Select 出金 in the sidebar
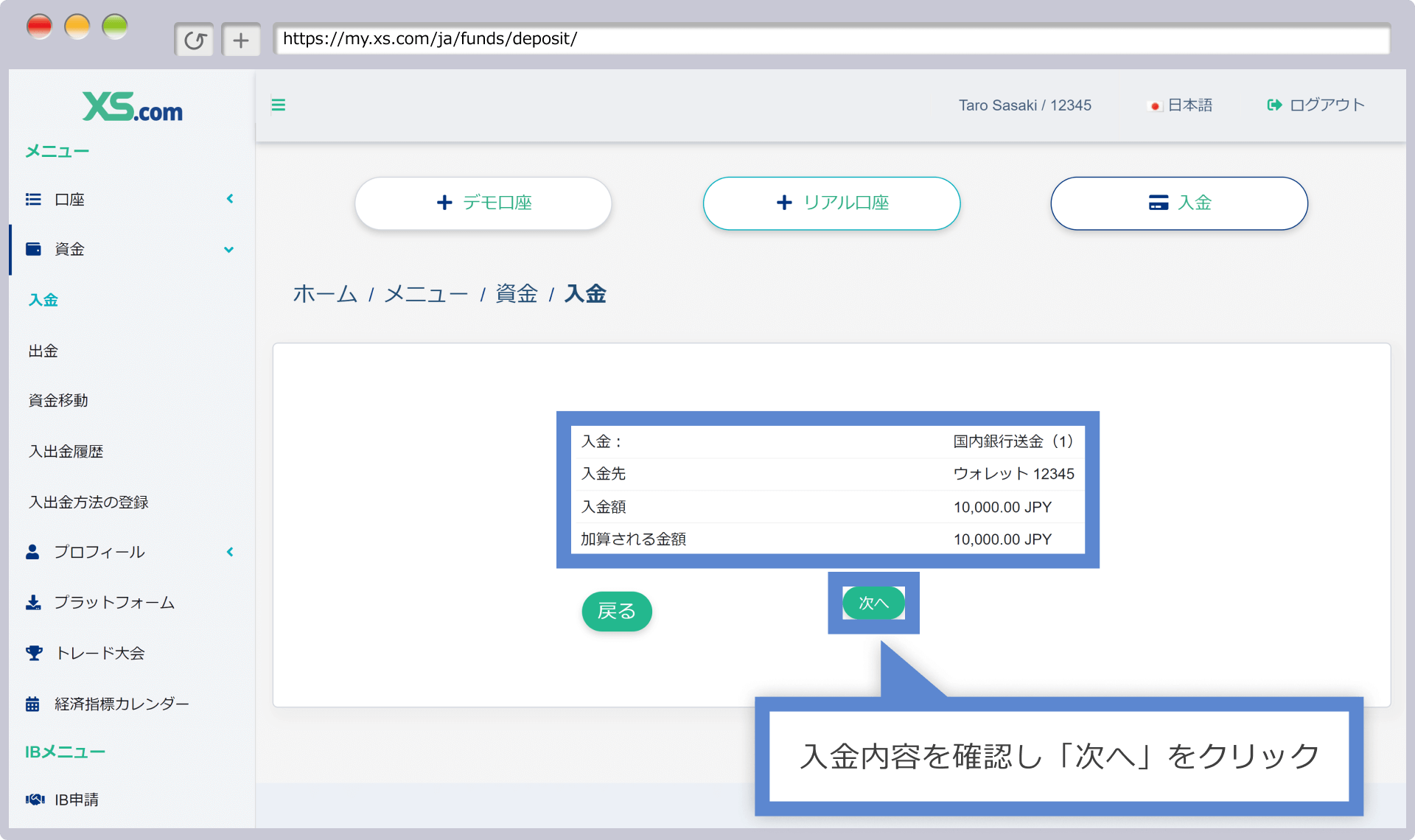Screen dimensions: 1415x840 coord(43,351)
